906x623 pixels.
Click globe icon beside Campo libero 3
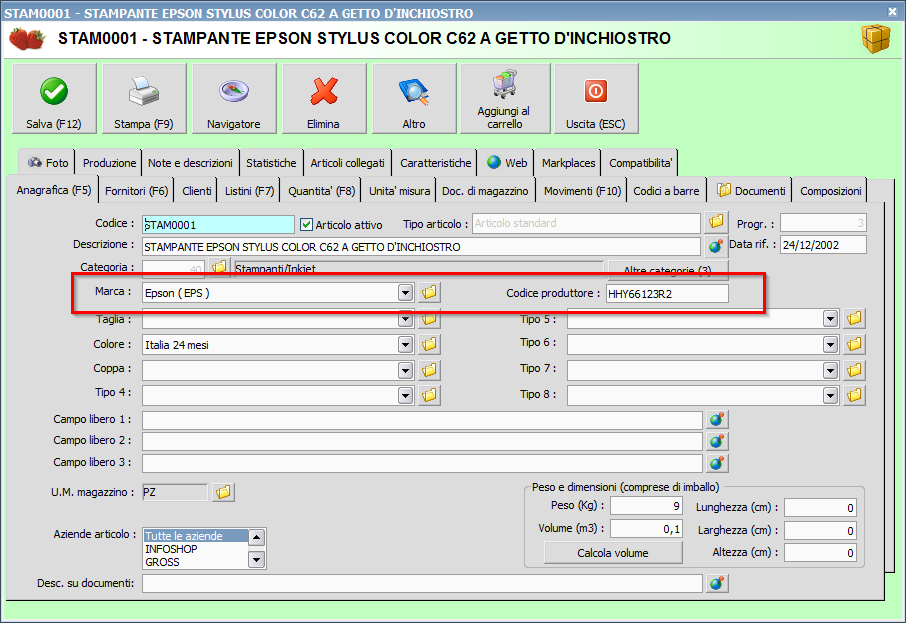point(717,463)
